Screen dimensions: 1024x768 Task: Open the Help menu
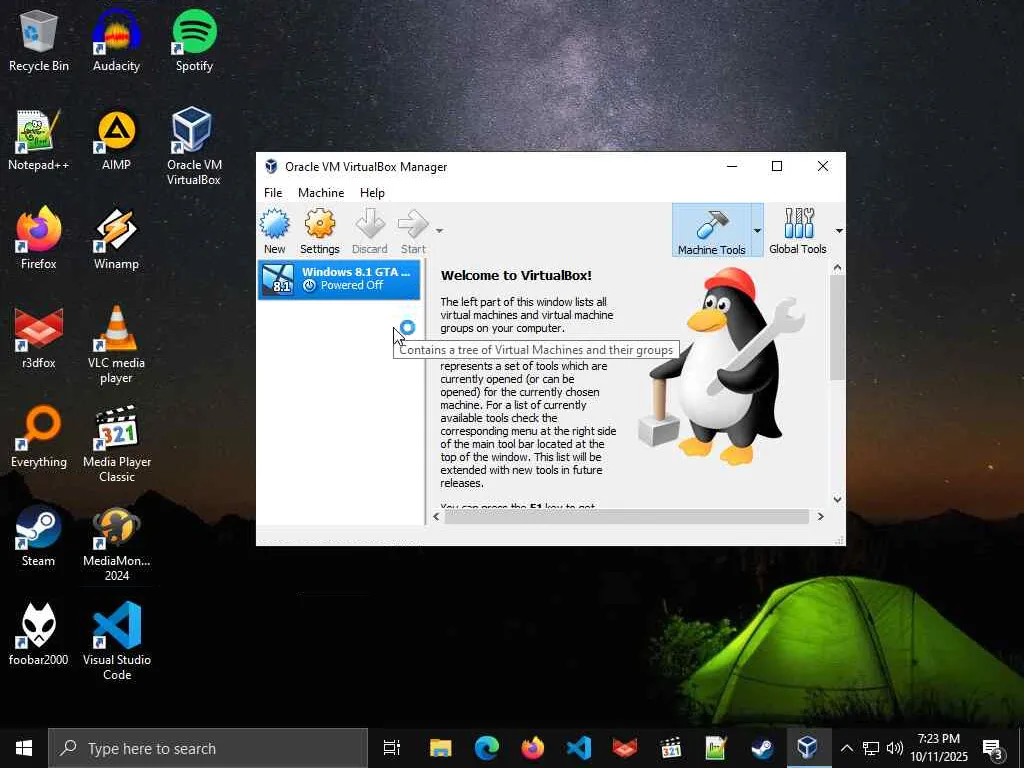click(372, 193)
